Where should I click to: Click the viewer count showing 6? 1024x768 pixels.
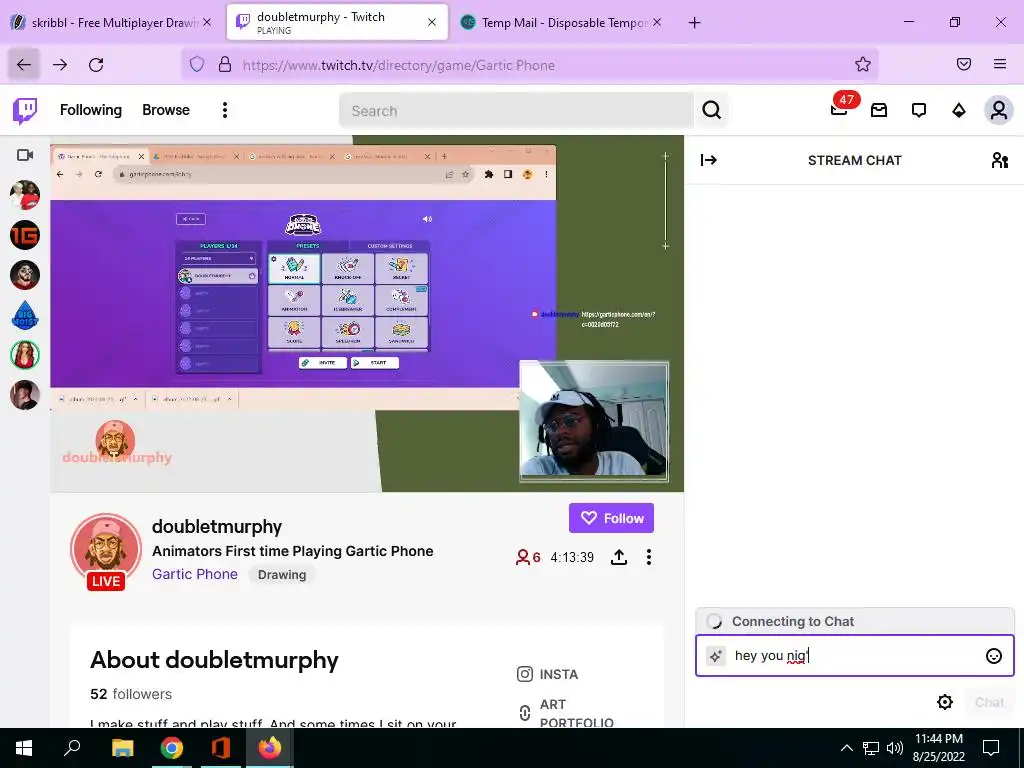click(528, 557)
